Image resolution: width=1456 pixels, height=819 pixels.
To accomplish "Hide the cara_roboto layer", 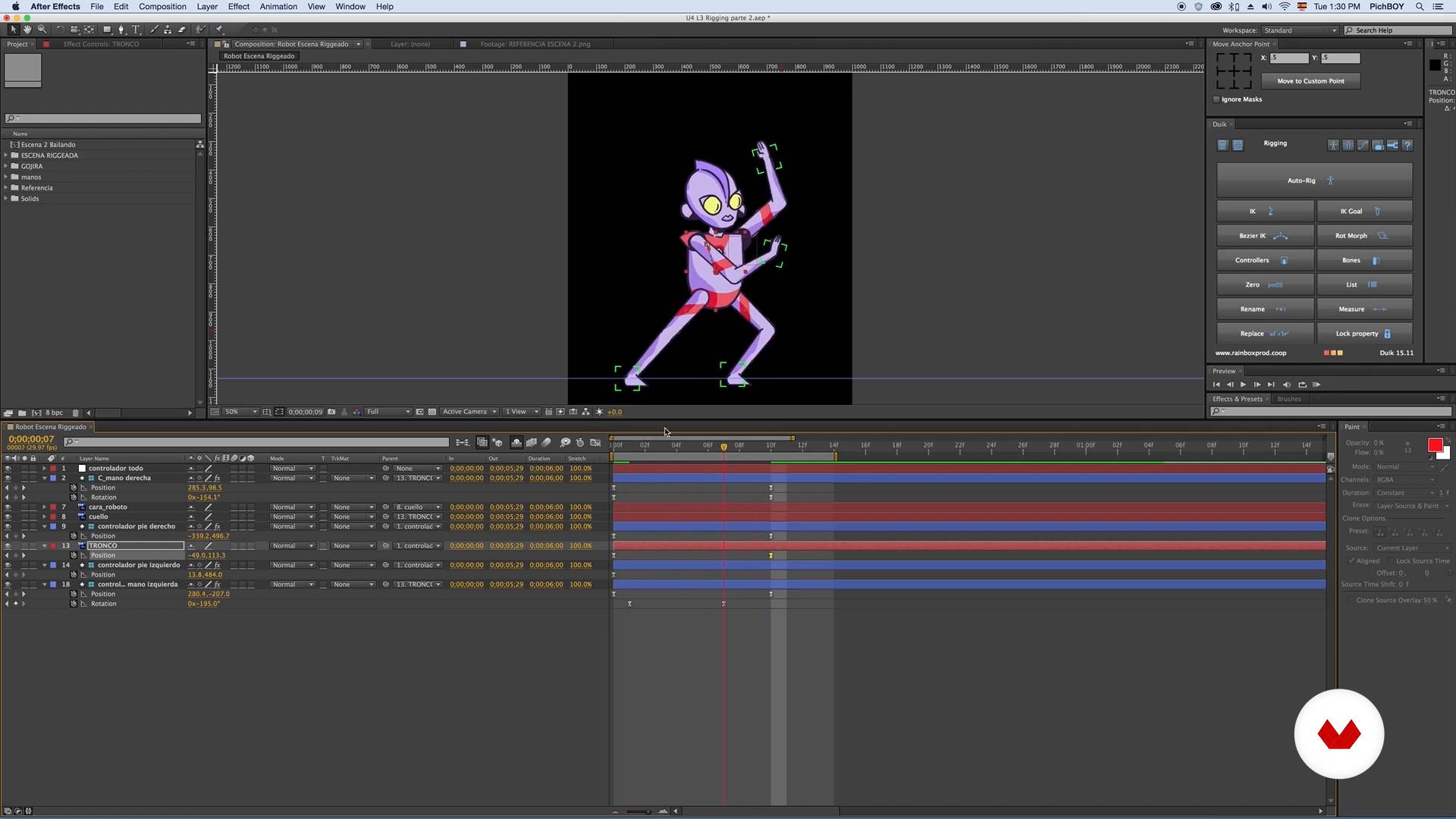I will [8, 507].
